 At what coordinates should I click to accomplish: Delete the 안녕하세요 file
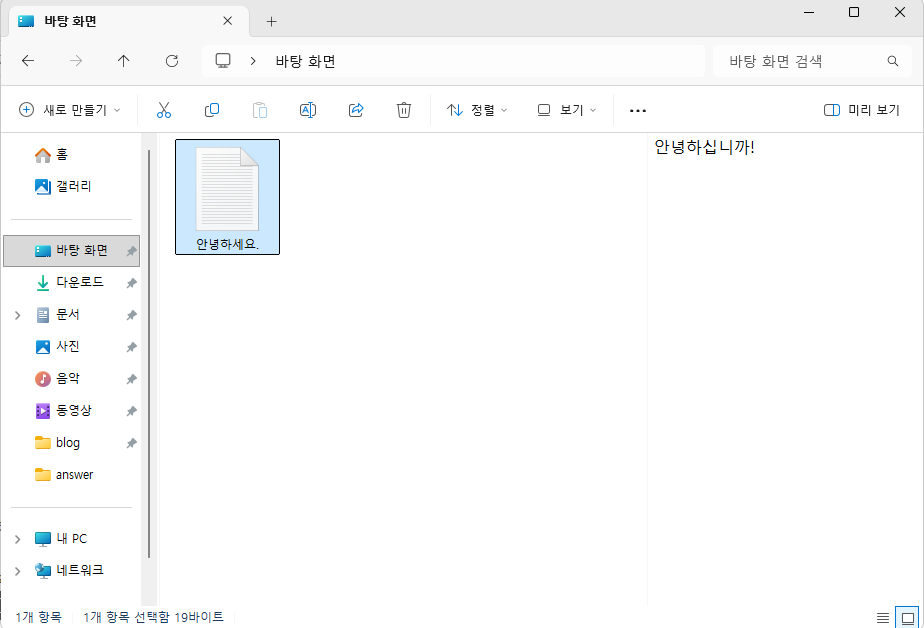[x=404, y=110]
